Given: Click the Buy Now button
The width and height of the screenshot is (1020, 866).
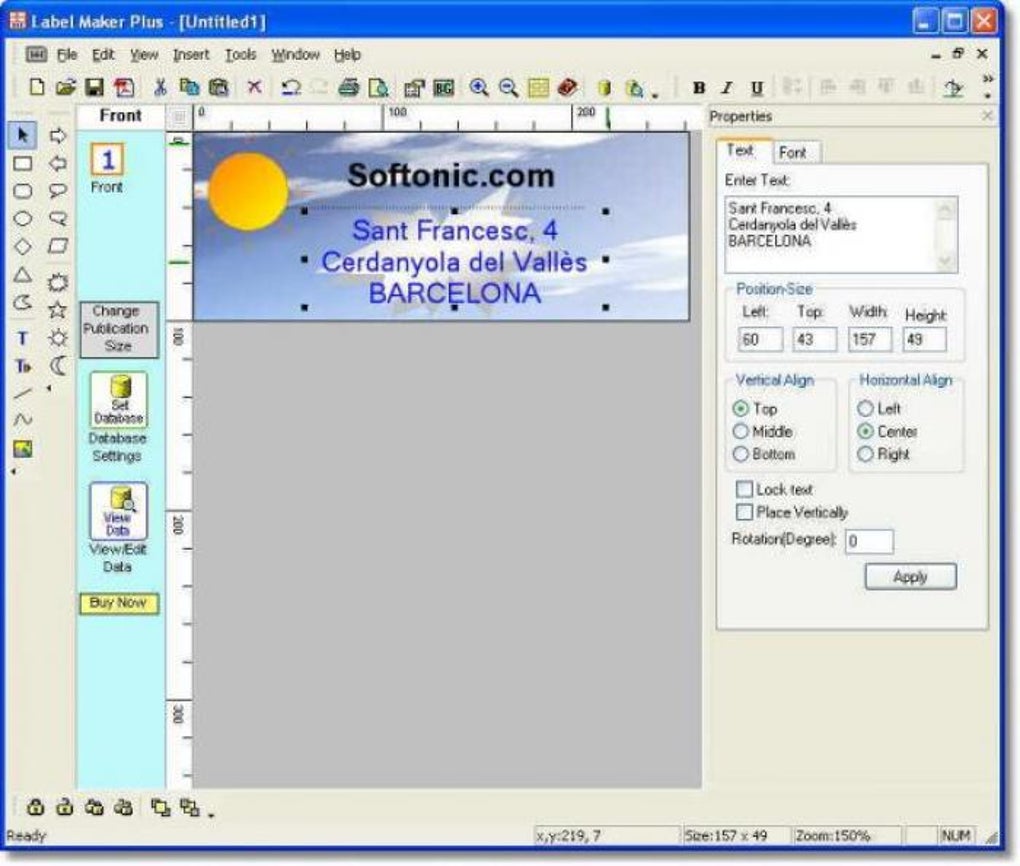Looking at the screenshot, I should coord(119,603).
